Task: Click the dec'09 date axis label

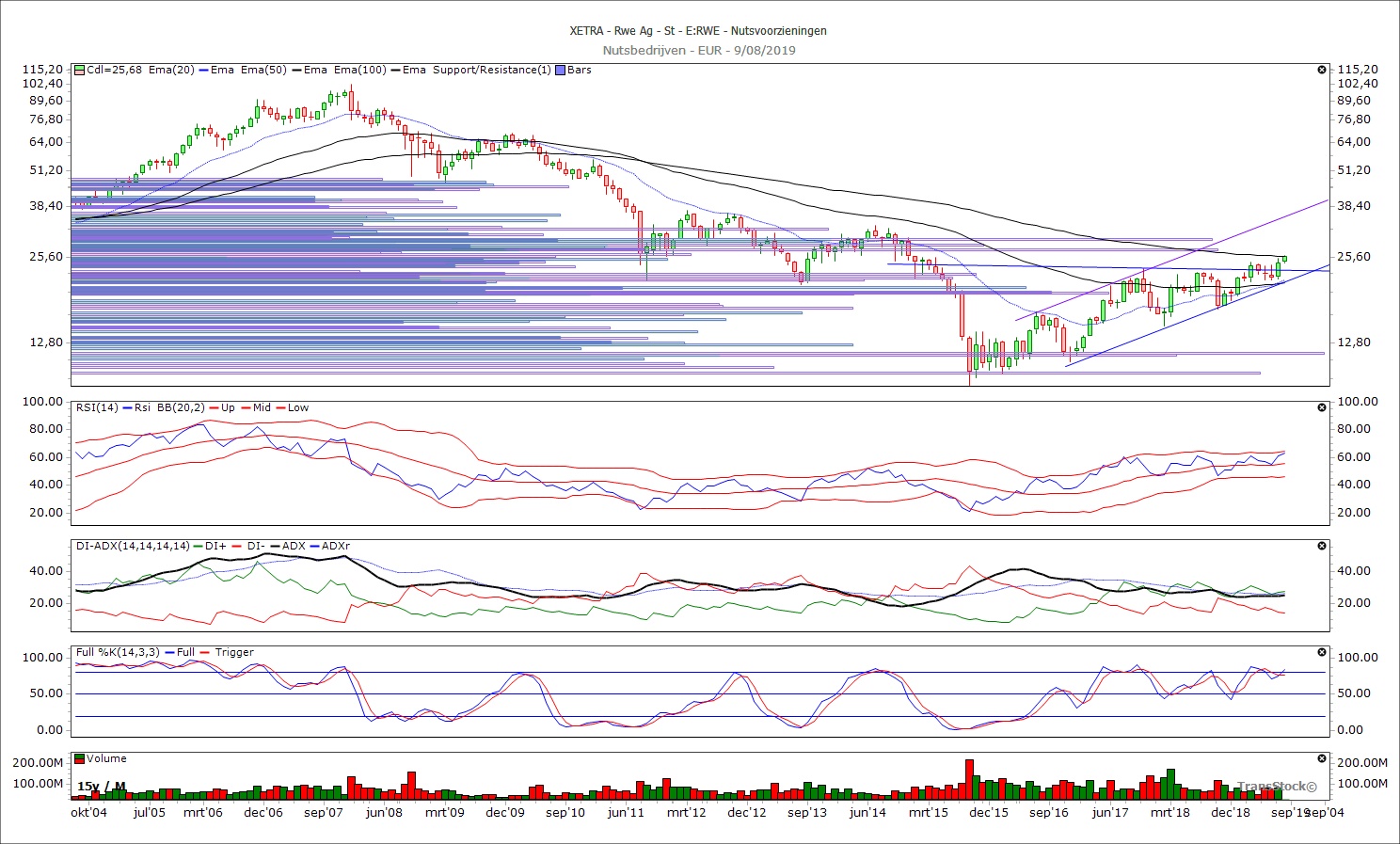Action: [505, 812]
